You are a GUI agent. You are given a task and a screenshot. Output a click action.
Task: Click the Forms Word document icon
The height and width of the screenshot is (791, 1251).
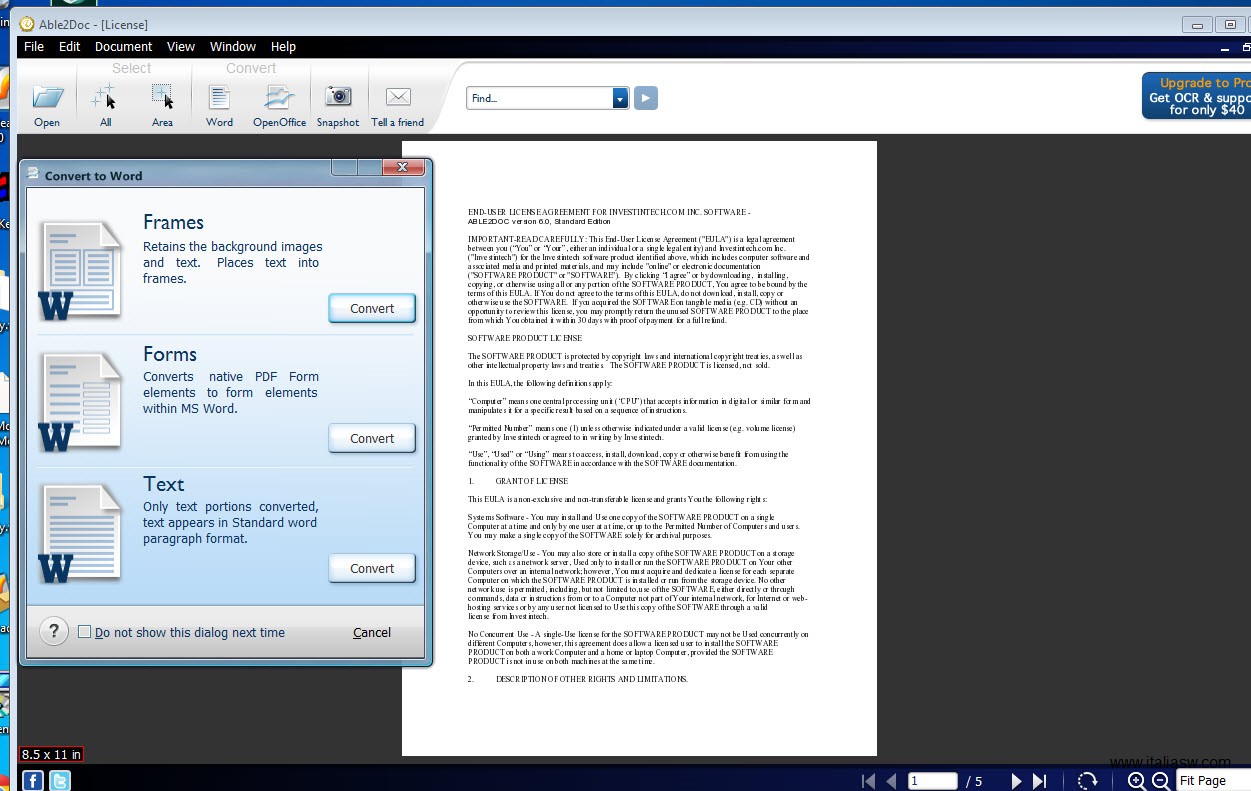81,401
